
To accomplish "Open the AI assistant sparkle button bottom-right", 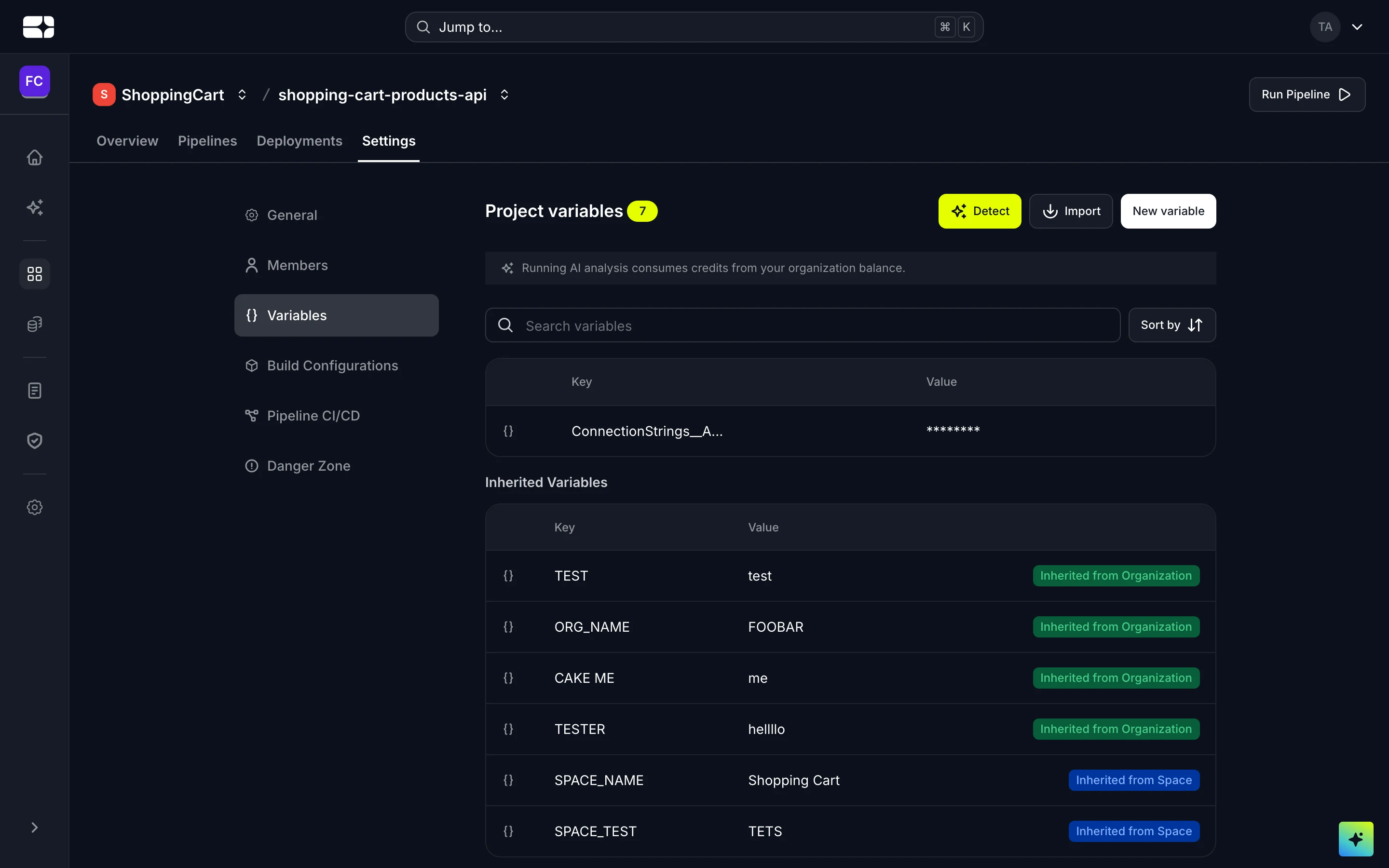I will (x=1356, y=839).
